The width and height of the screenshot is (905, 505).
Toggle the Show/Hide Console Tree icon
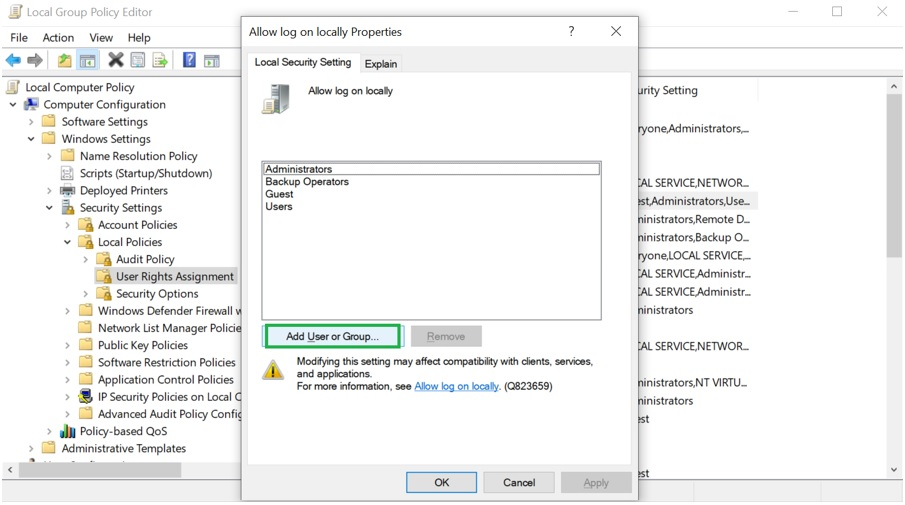click(x=87, y=61)
